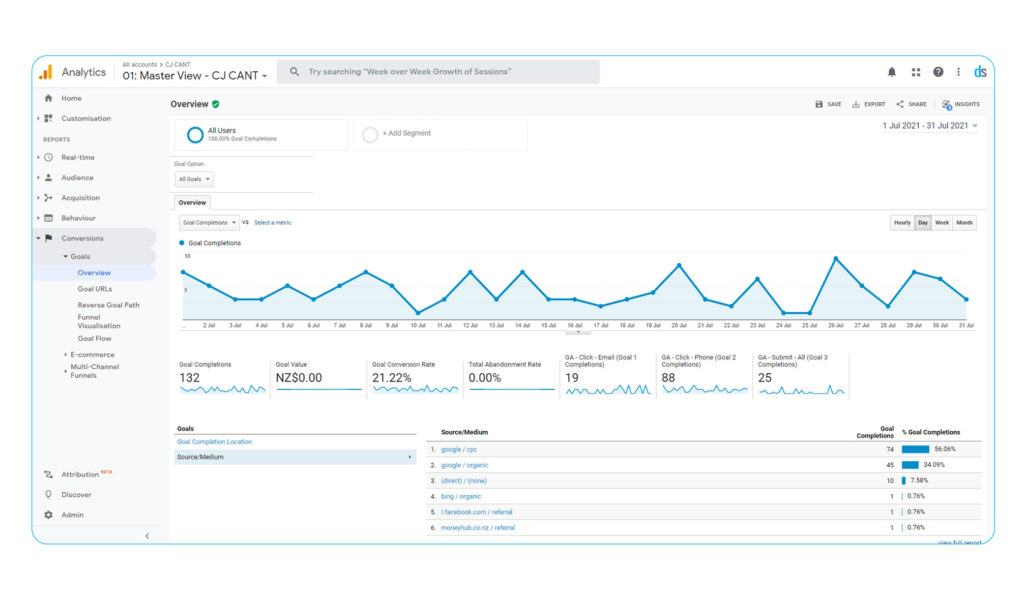1024x599 pixels.
Task: Open the Goal Completions metric dropdown
Action: pos(209,223)
